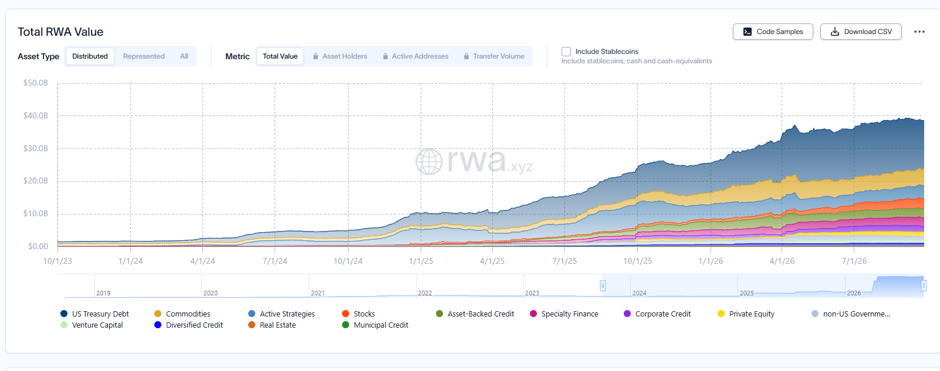
Task: Click the lock icon beside Transfer Volume
Action: point(466,56)
